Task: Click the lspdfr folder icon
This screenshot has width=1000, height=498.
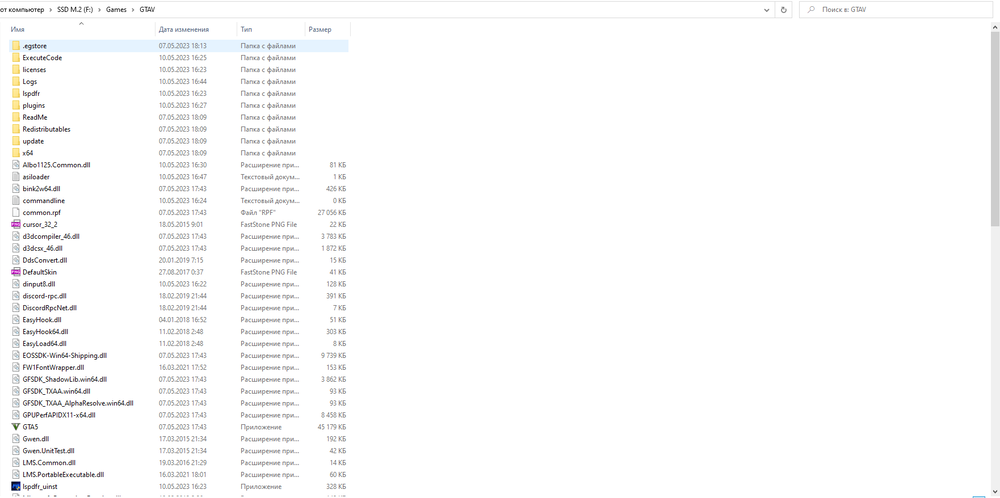Action: coord(16,93)
